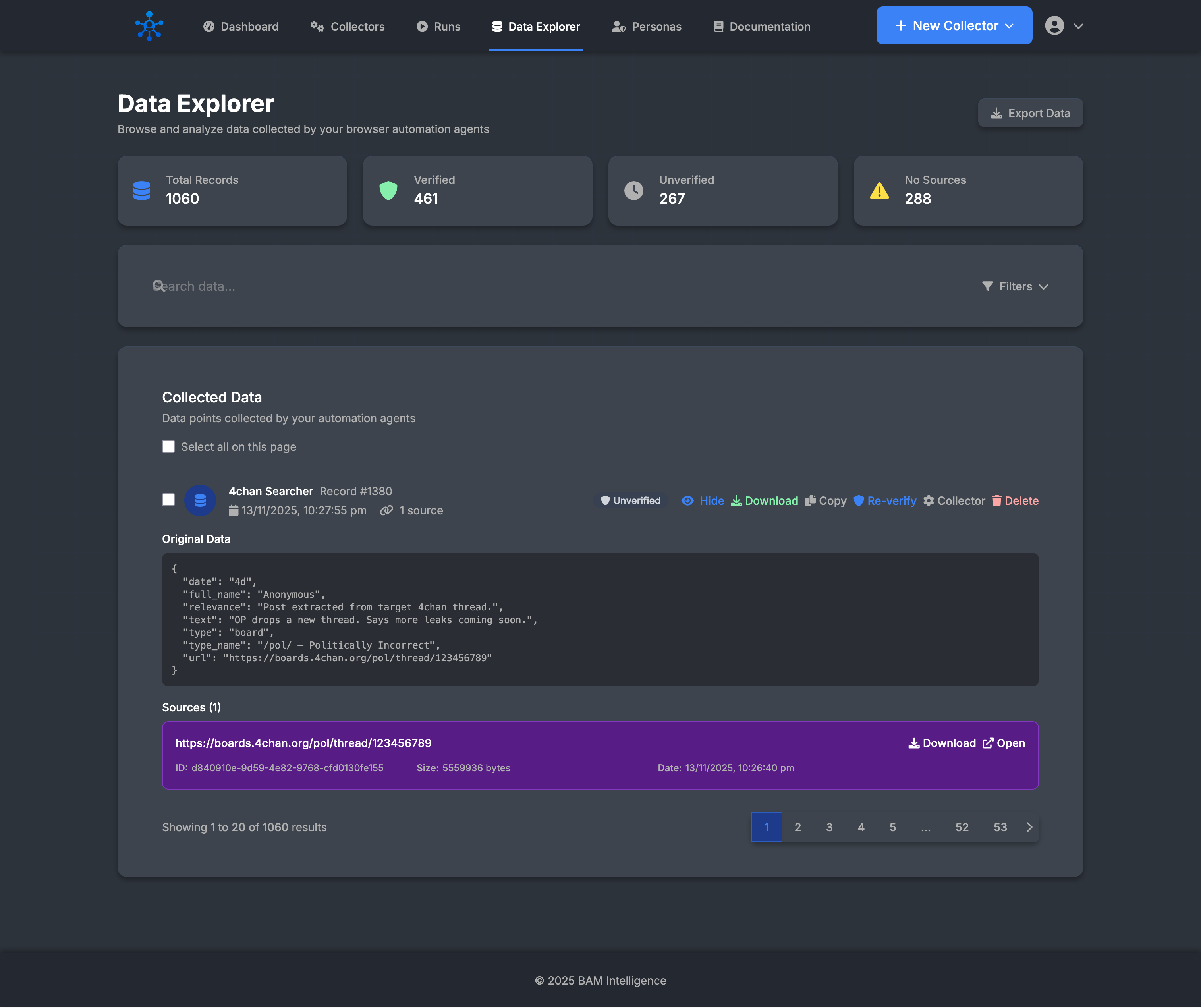This screenshot has height=1008, width=1201.
Task: Open page 53 of results
Action: [x=1000, y=826]
